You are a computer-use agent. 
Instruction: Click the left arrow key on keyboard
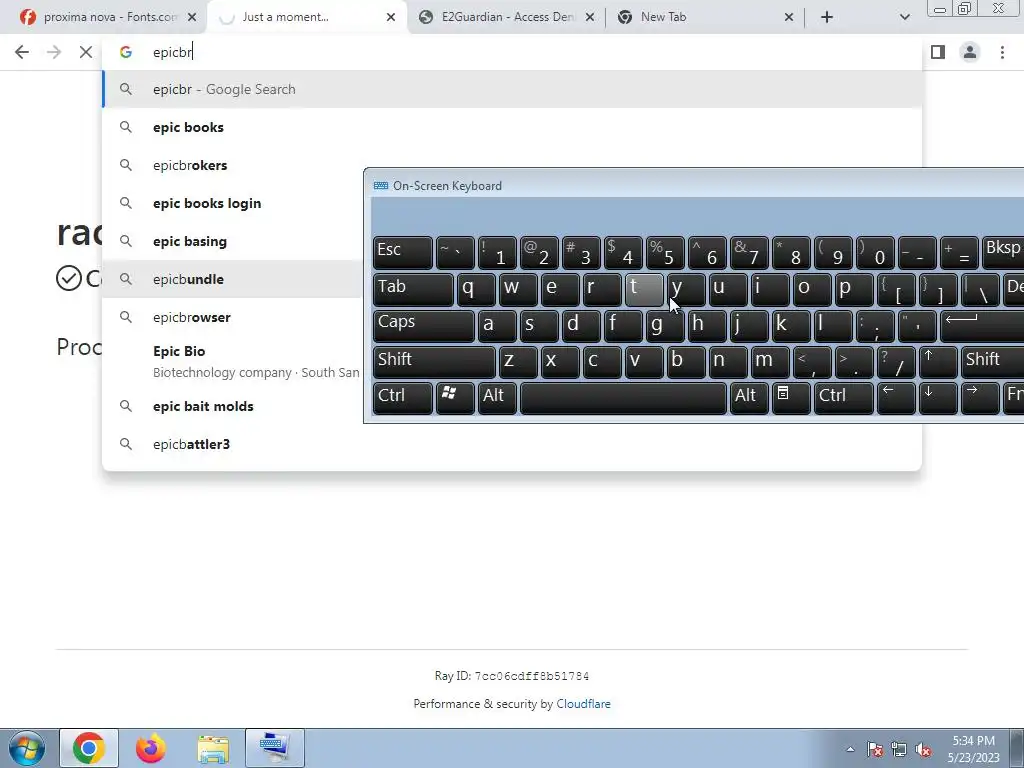coord(895,398)
